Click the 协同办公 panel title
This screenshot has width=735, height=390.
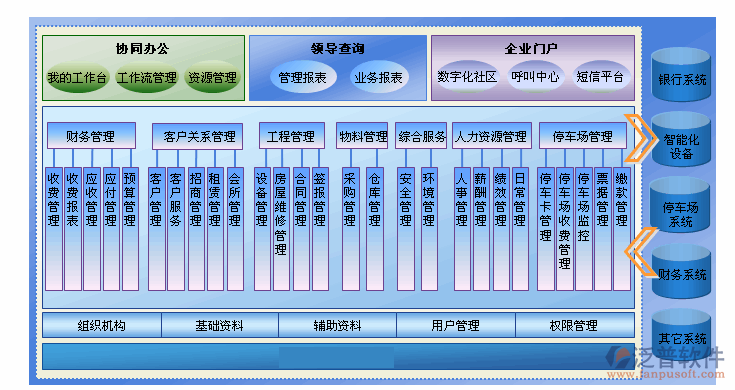[x=142, y=49]
